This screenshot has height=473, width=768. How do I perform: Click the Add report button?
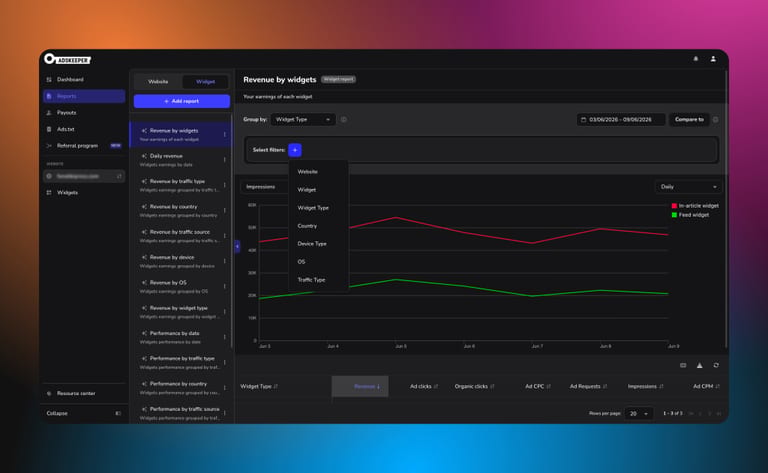point(182,101)
